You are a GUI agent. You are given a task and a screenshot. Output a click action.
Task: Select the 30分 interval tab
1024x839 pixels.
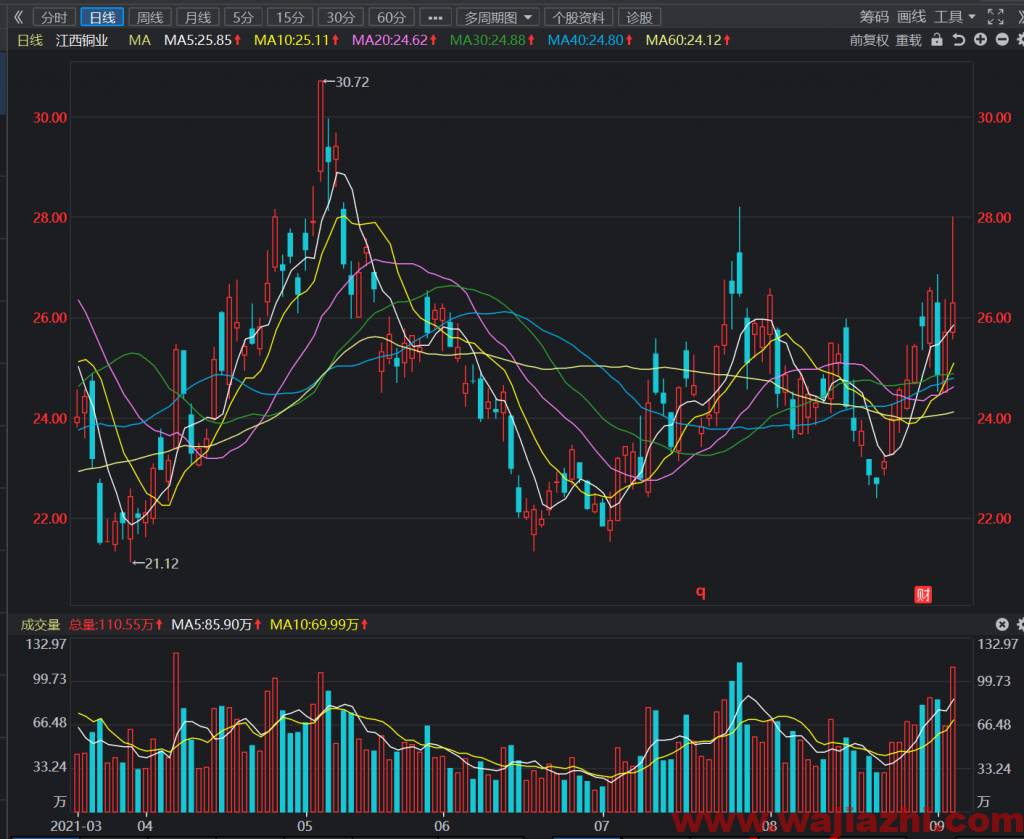tap(340, 18)
